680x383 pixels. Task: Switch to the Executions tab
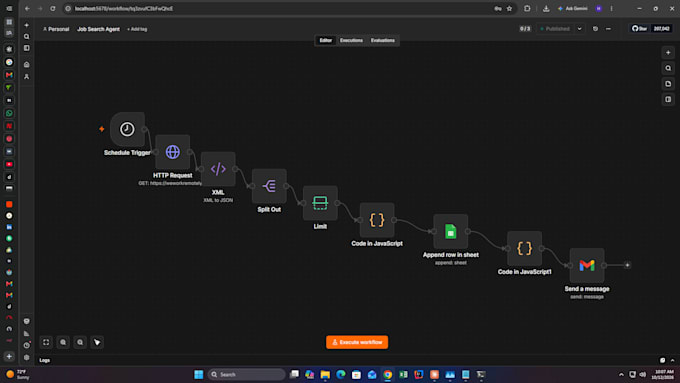click(351, 40)
